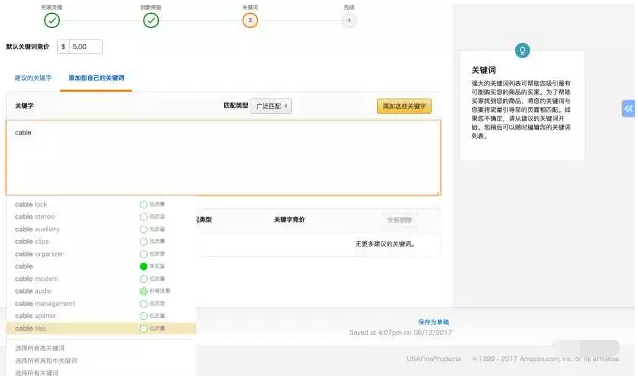Click the traffic circle beside cable modem
The image size is (638, 378).
click(144, 279)
